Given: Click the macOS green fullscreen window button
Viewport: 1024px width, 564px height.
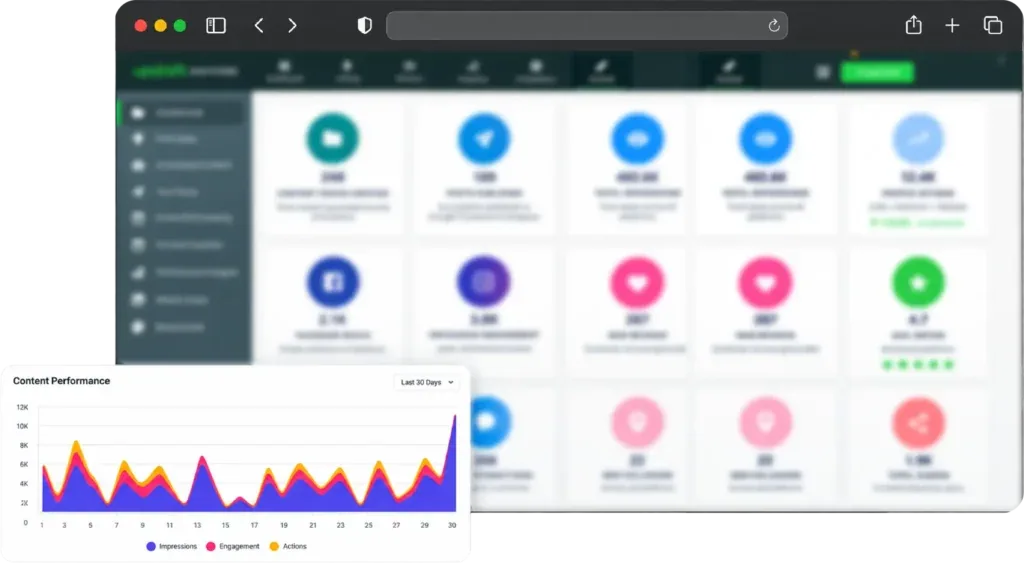Looking at the screenshot, I should [180, 25].
